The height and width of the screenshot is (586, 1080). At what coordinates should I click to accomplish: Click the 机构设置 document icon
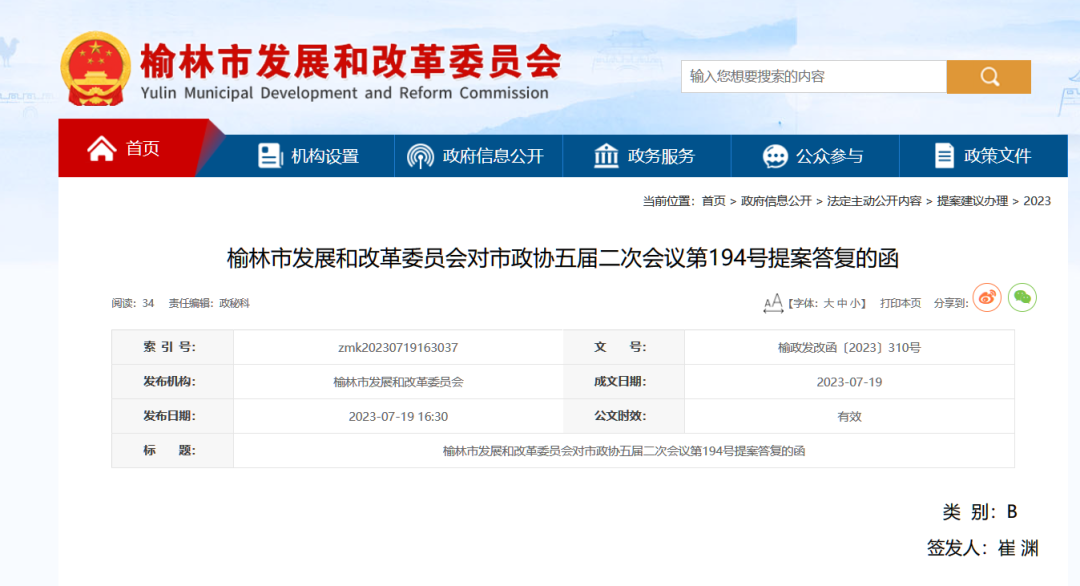pos(269,156)
